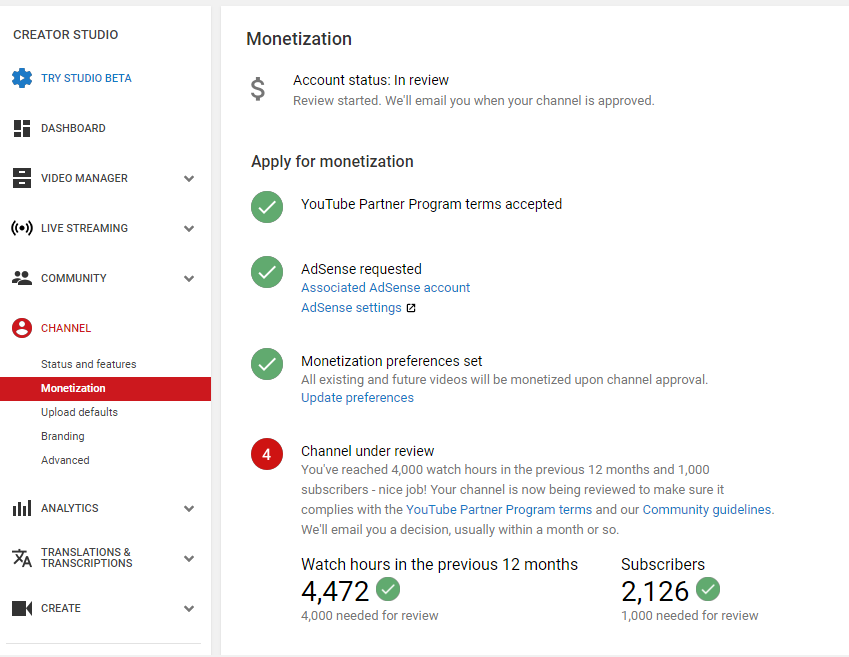Open the Live Streaming menu

pos(84,228)
